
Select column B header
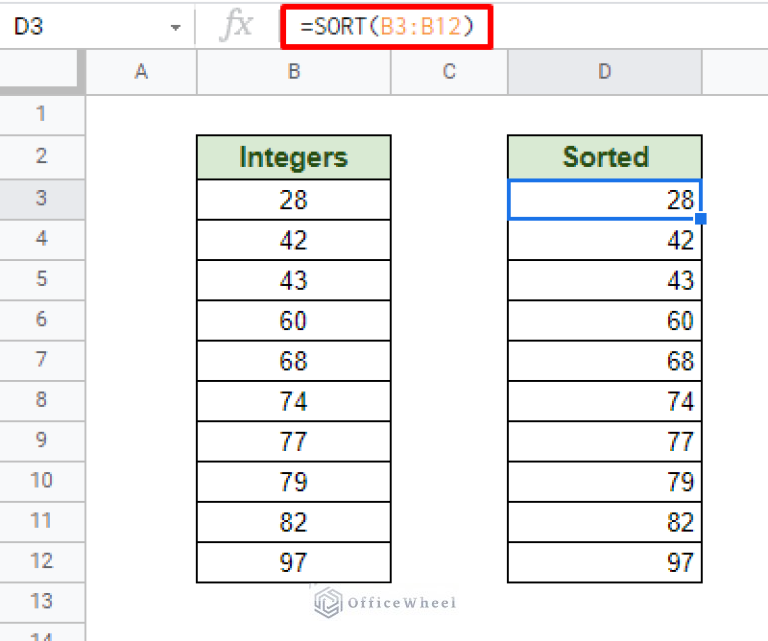coord(294,72)
